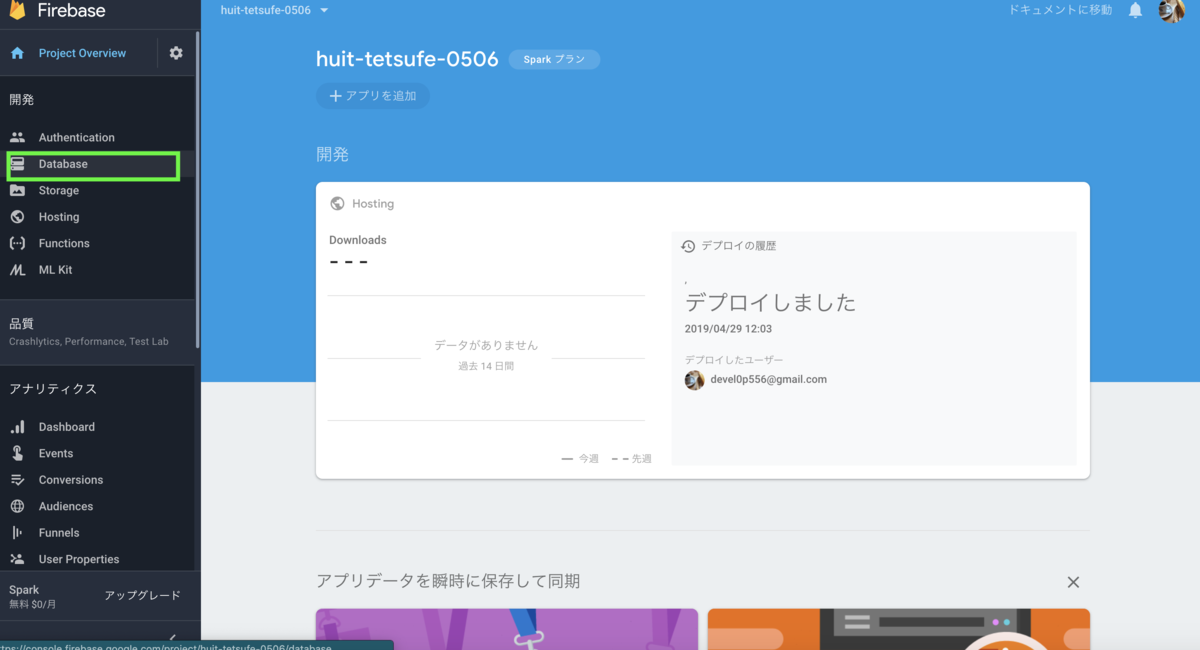Open the Analytics Dashboard item
Image resolution: width=1200 pixels, height=650 pixels.
point(67,427)
